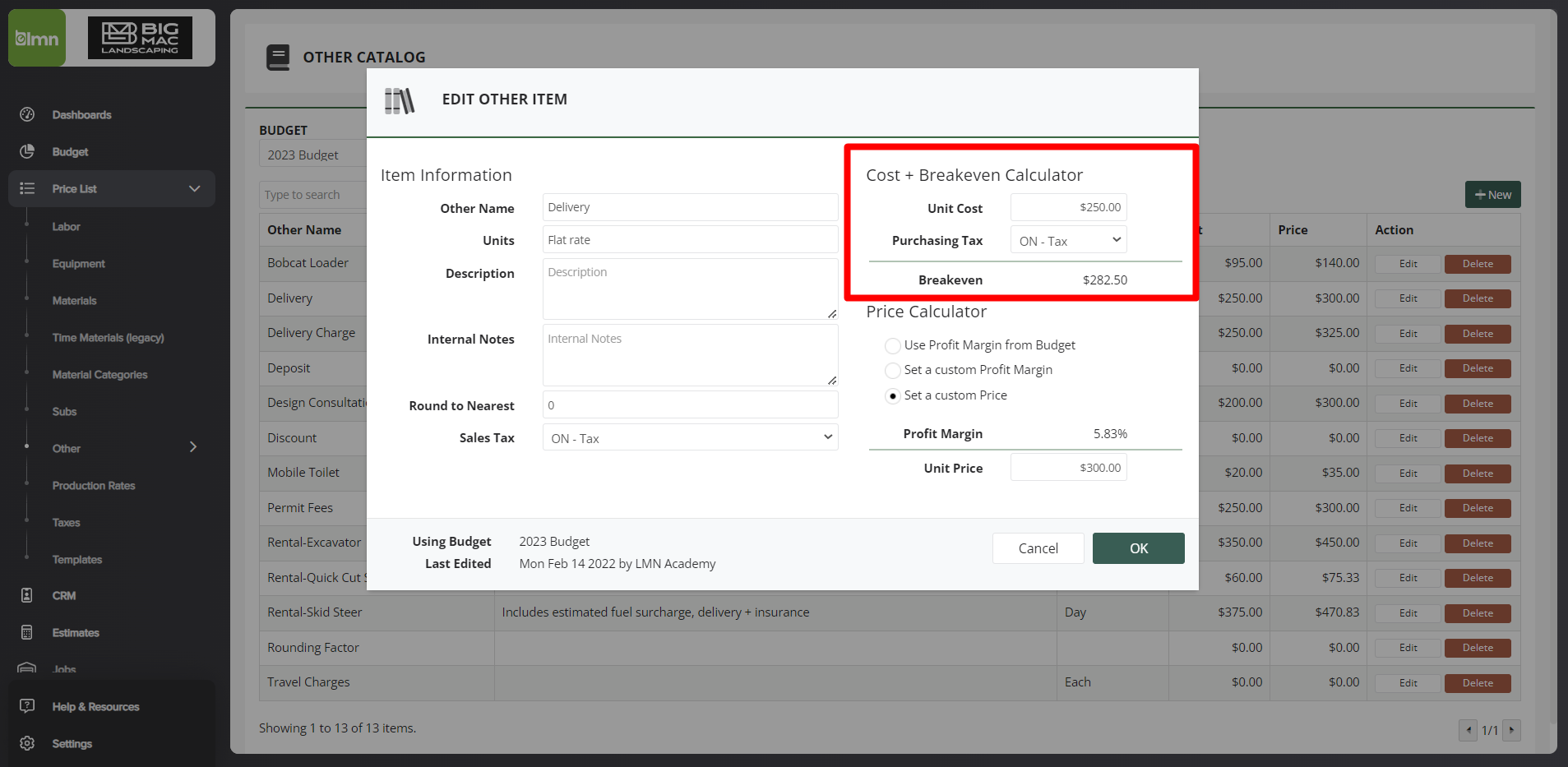Click the Internal Notes text area
This screenshot has height=767, width=1568.
click(691, 355)
